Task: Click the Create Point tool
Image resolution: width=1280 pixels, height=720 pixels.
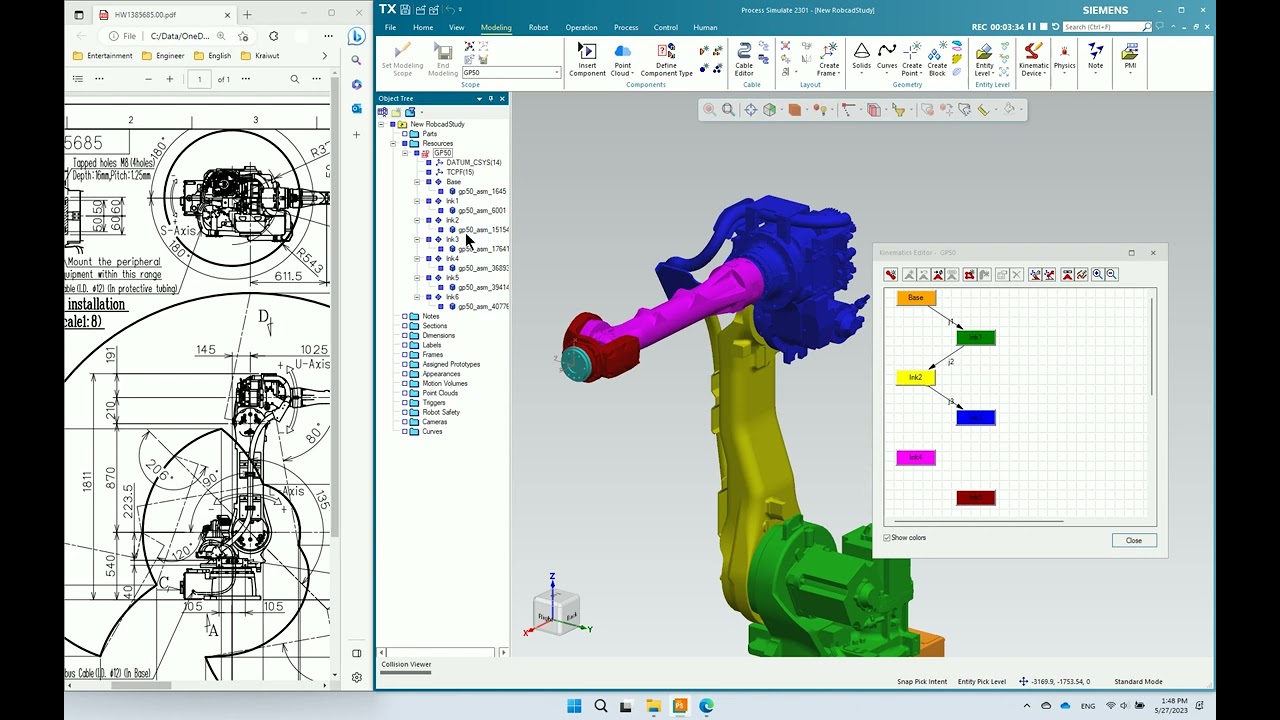Action: click(912, 59)
